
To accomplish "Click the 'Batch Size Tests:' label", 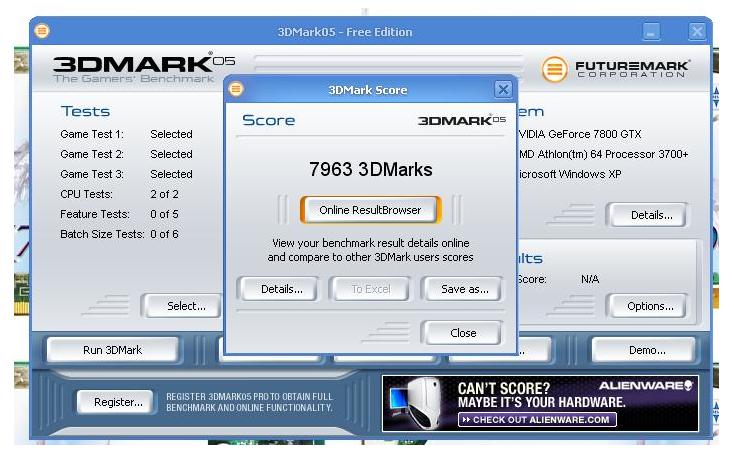I will pos(102,234).
